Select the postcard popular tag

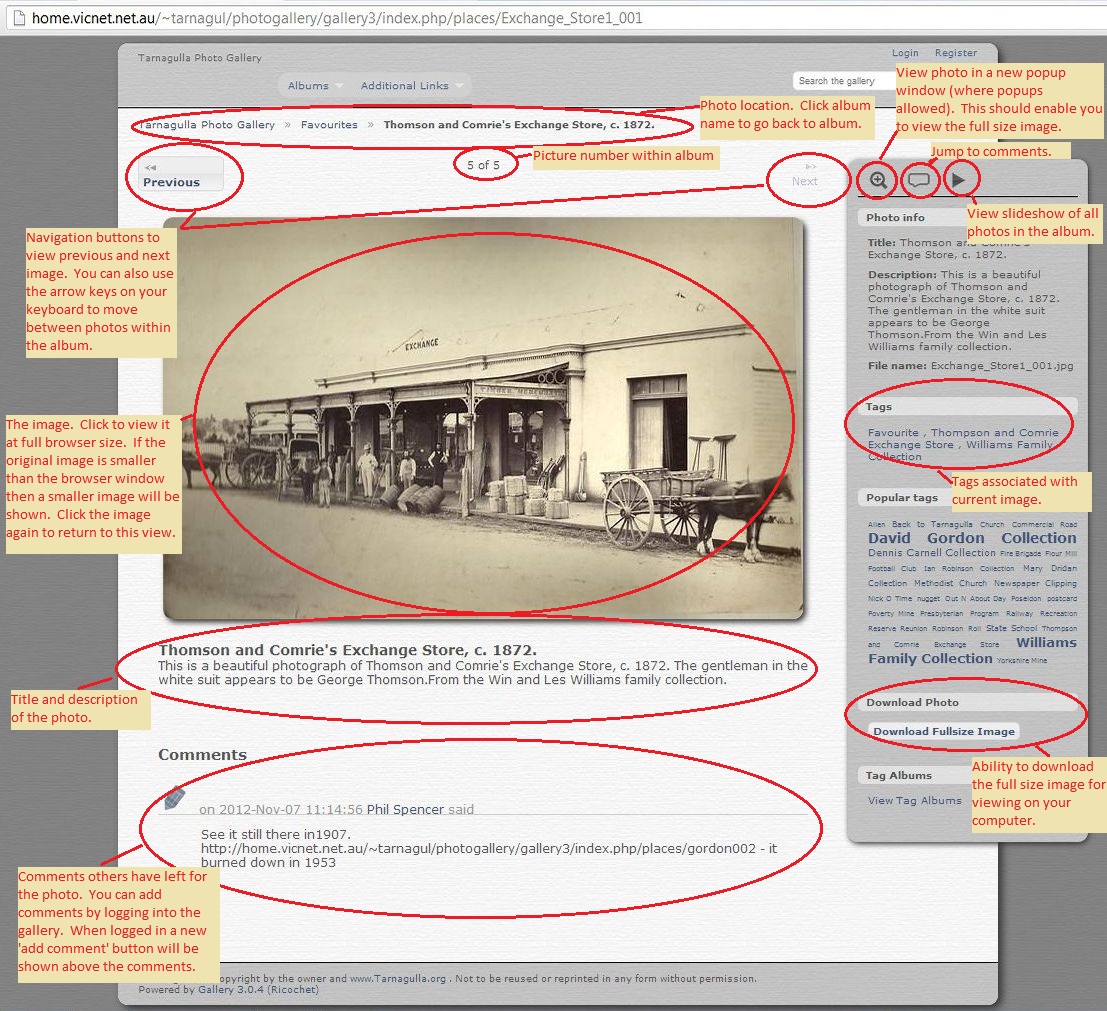(x=1062, y=599)
